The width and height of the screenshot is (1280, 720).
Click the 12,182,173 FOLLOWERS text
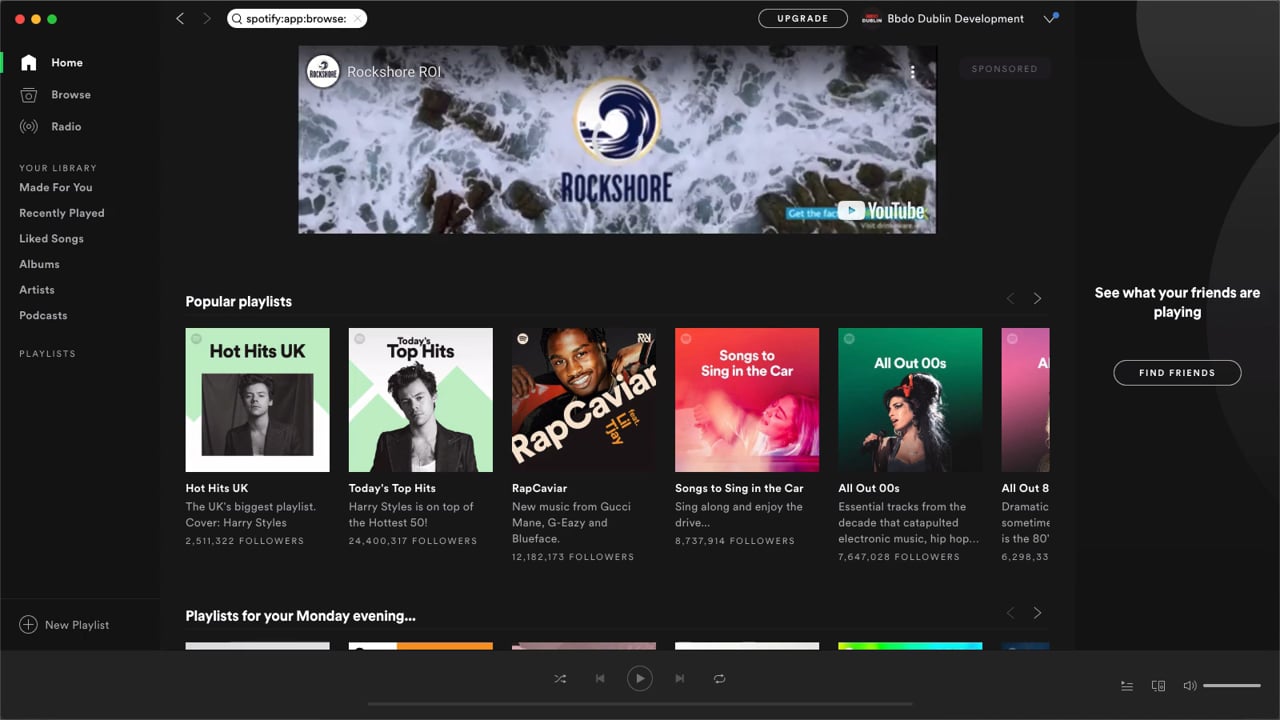(573, 557)
